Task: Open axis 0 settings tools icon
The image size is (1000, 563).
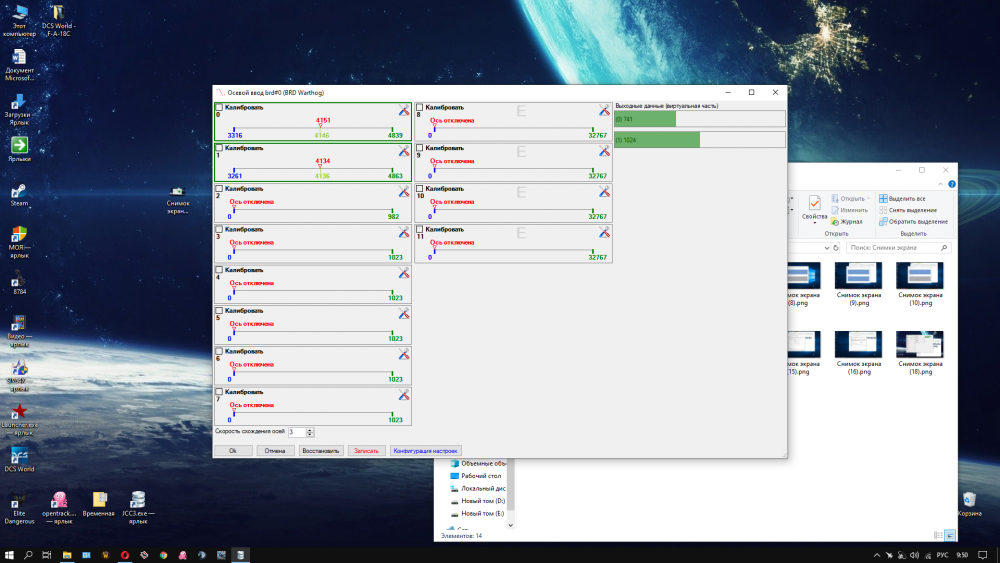Action: click(404, 110)
